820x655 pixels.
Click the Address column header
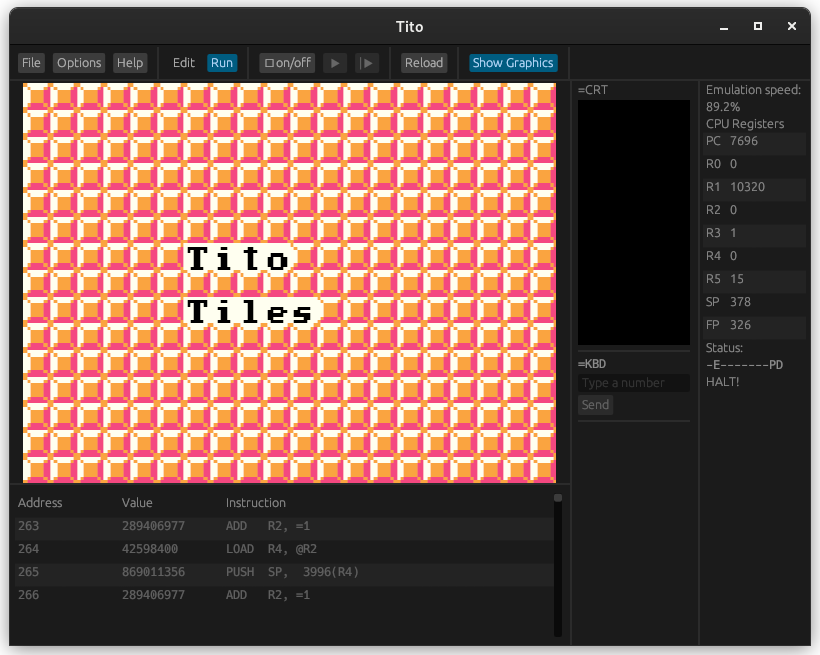pos(41,502)
